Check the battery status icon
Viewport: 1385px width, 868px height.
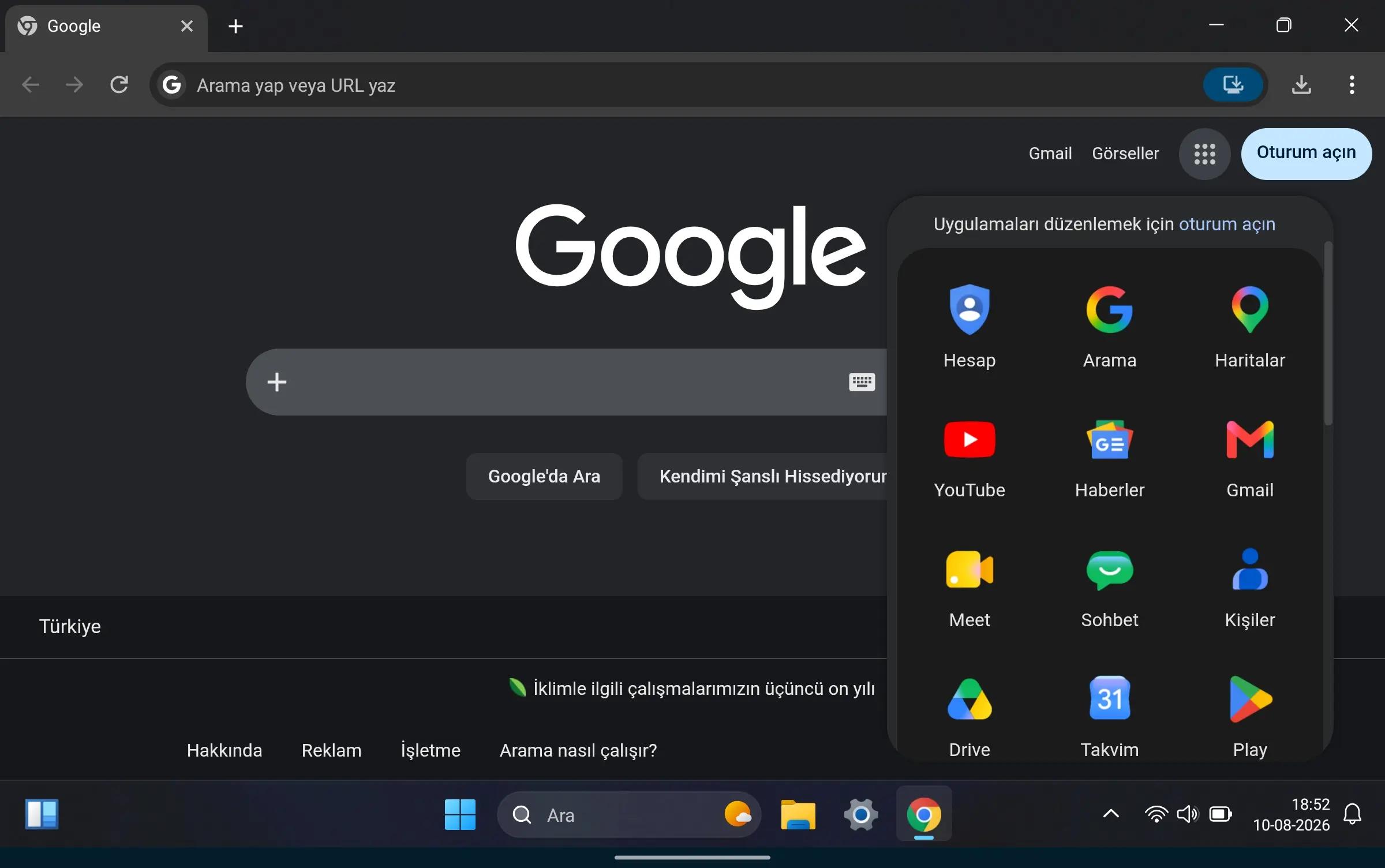tap(1221, 814)
